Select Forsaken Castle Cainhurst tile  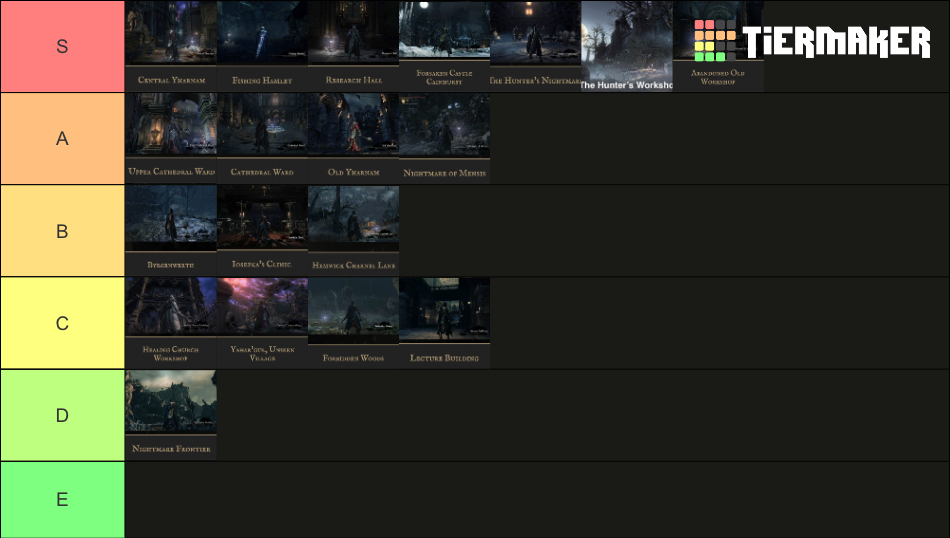[445, 46]
